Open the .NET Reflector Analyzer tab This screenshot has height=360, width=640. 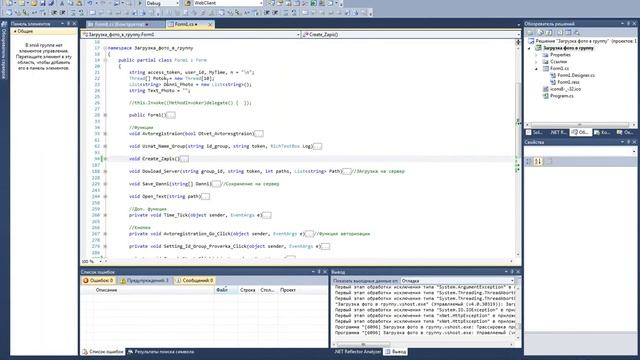(x=357, y=352)
